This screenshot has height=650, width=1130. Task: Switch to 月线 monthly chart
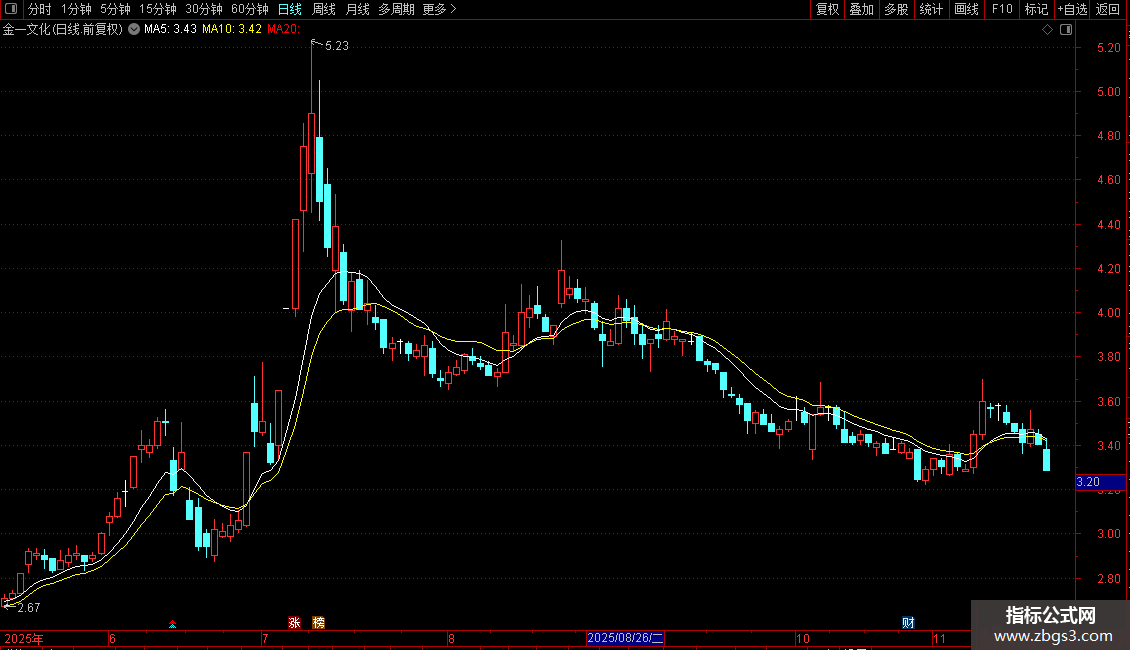(357, 9)
